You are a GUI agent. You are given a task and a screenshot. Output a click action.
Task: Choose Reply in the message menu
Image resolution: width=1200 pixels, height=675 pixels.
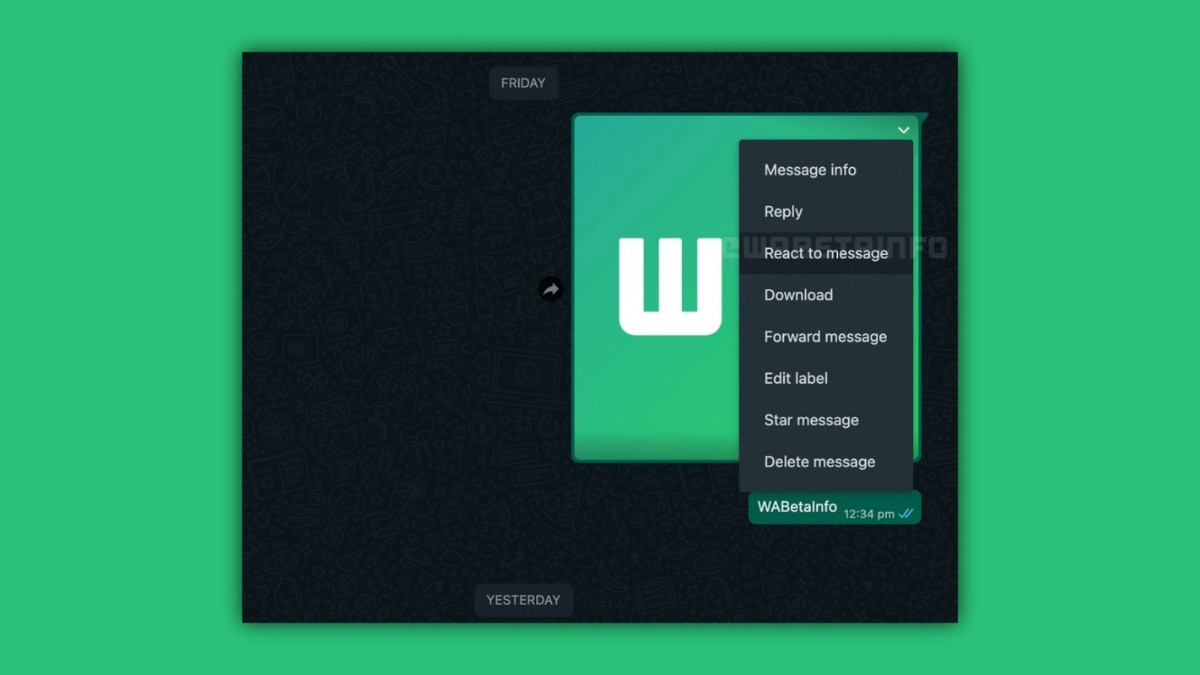click(x=783, y=212)
